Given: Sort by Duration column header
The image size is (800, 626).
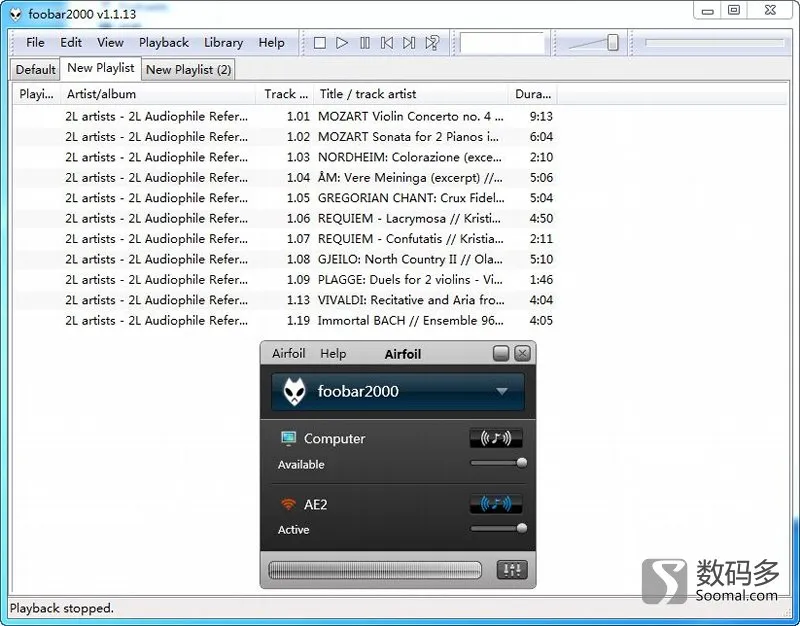Looking at the screenshot, I should tap(533, 94).
